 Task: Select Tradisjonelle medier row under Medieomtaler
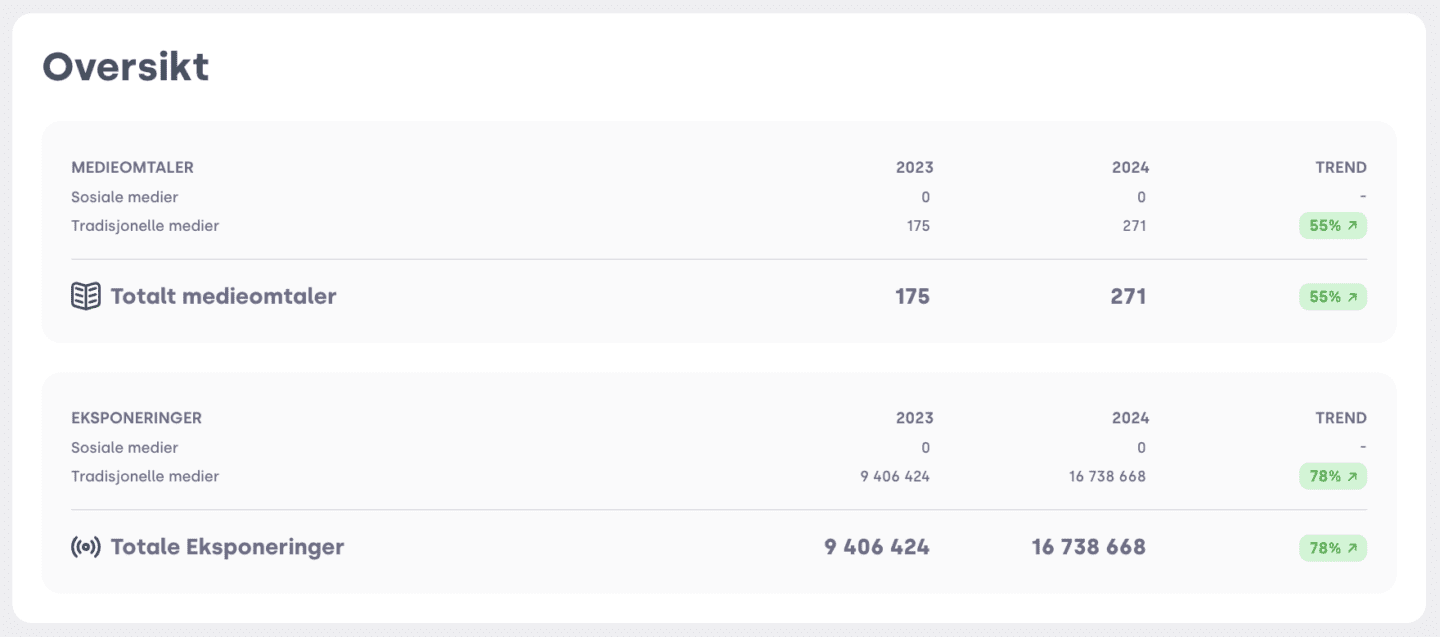[719, 226]
